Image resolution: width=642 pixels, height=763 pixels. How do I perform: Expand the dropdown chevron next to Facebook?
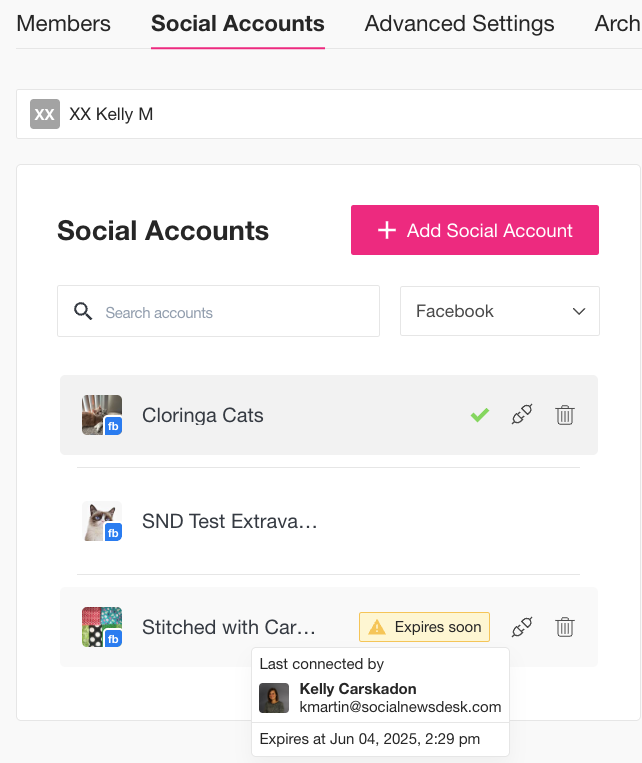(x=579, y=311)
